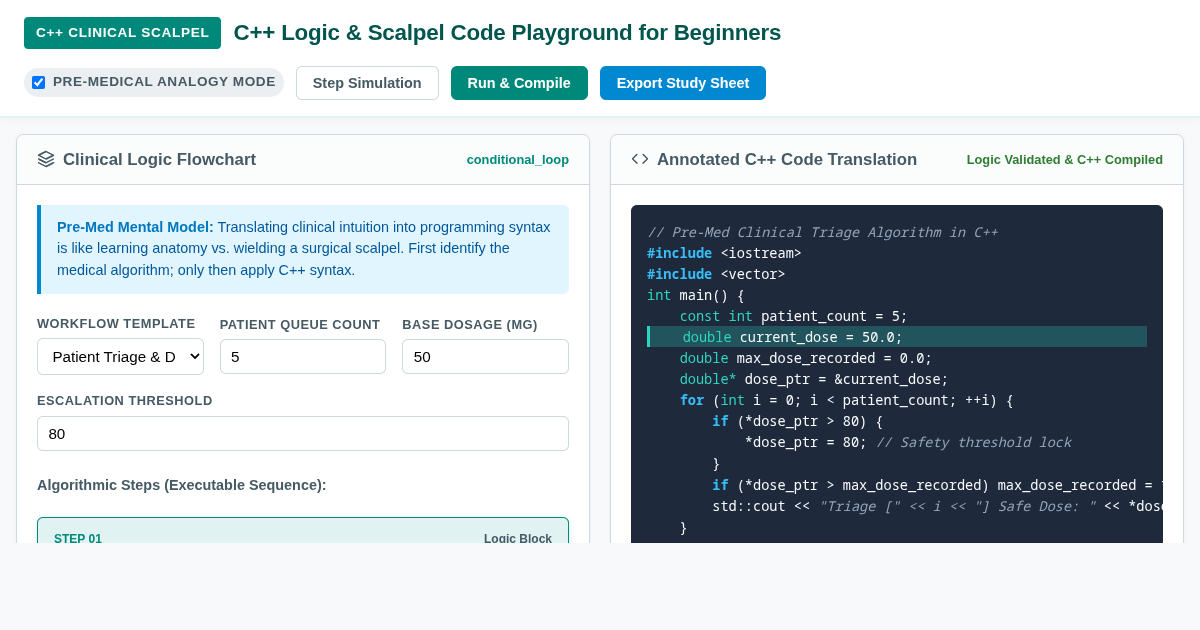Click the code brackets icon beside Annotated C++
The width and height of the screenshot is (1200, 630).
coord(640,159)
